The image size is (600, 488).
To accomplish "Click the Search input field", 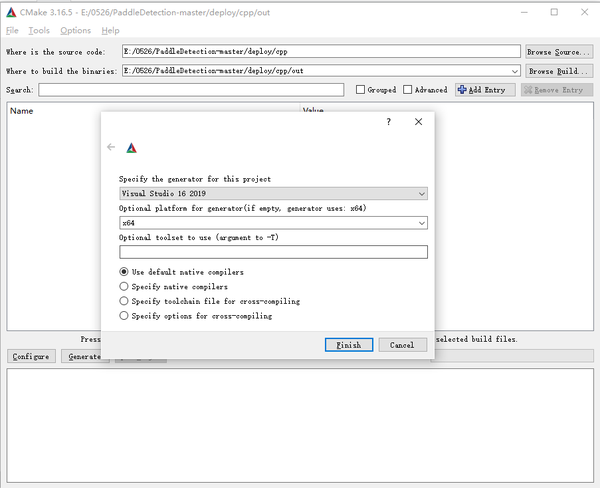I will coord(191,90).
